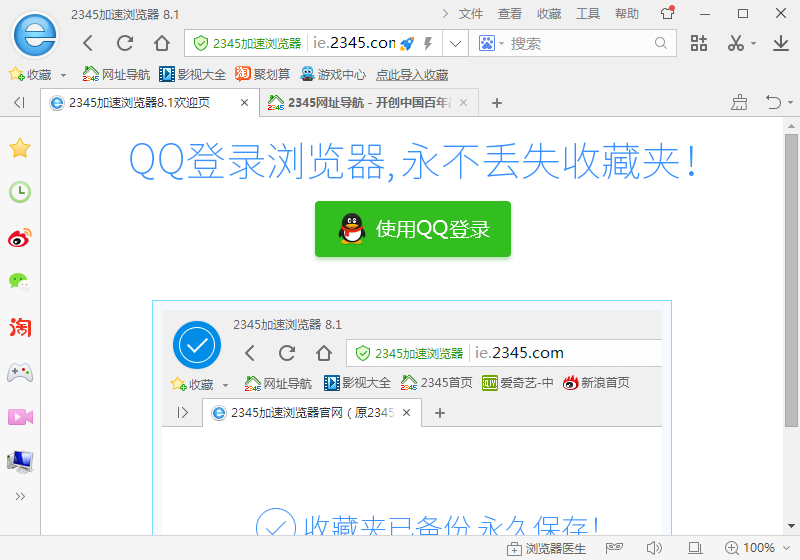Expand more sidebar items chevron
800x560 pixels.
20,496
